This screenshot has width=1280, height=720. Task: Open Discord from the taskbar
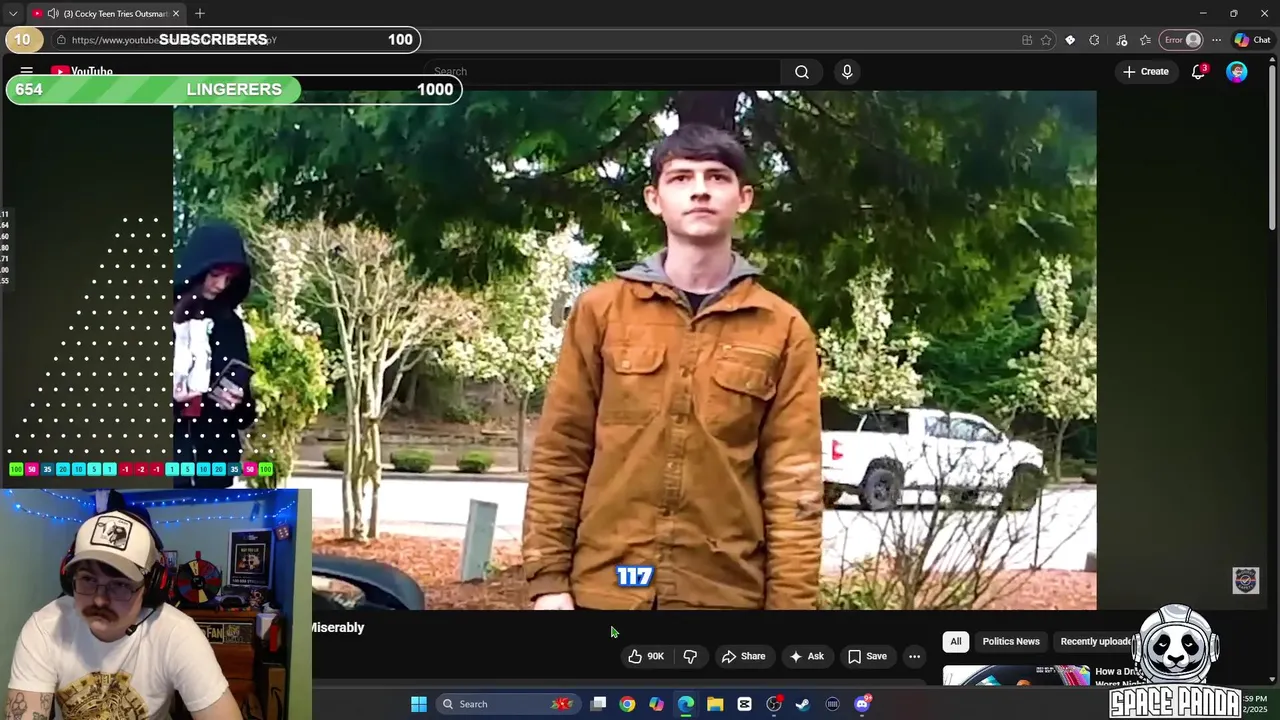[x=863, y=704]
